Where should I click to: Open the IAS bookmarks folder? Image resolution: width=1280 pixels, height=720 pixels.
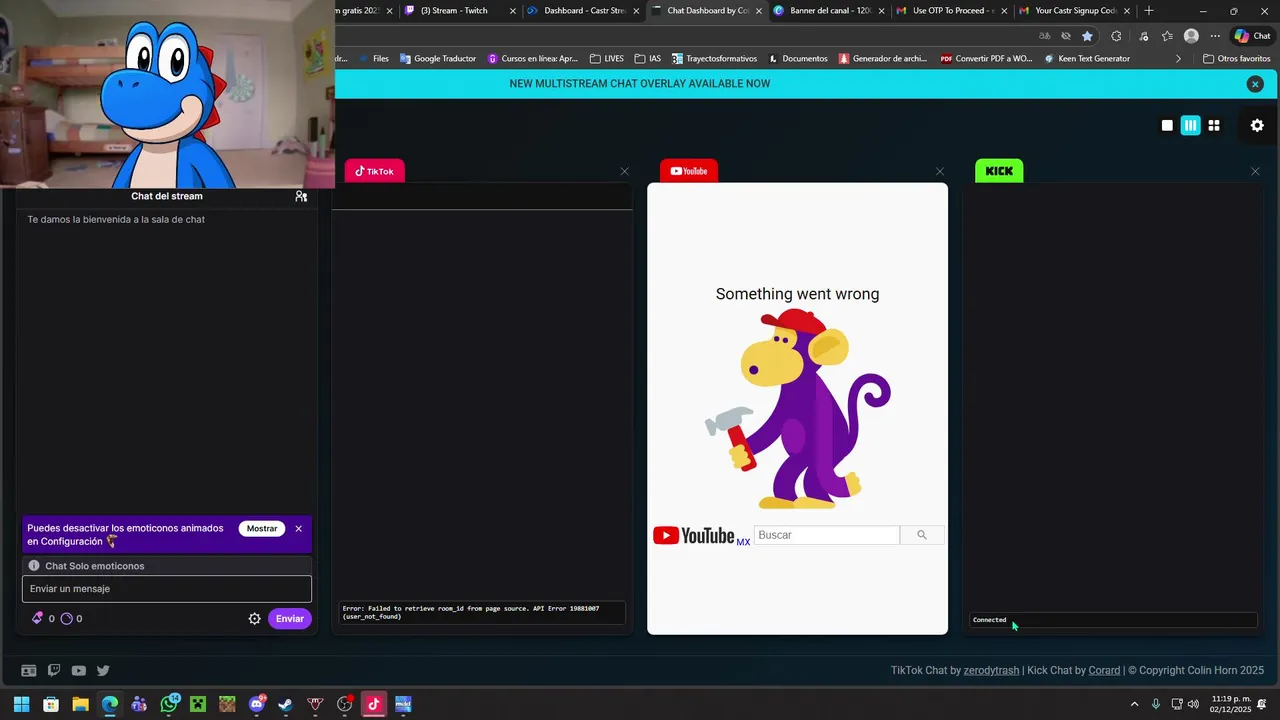pos(647,59)
